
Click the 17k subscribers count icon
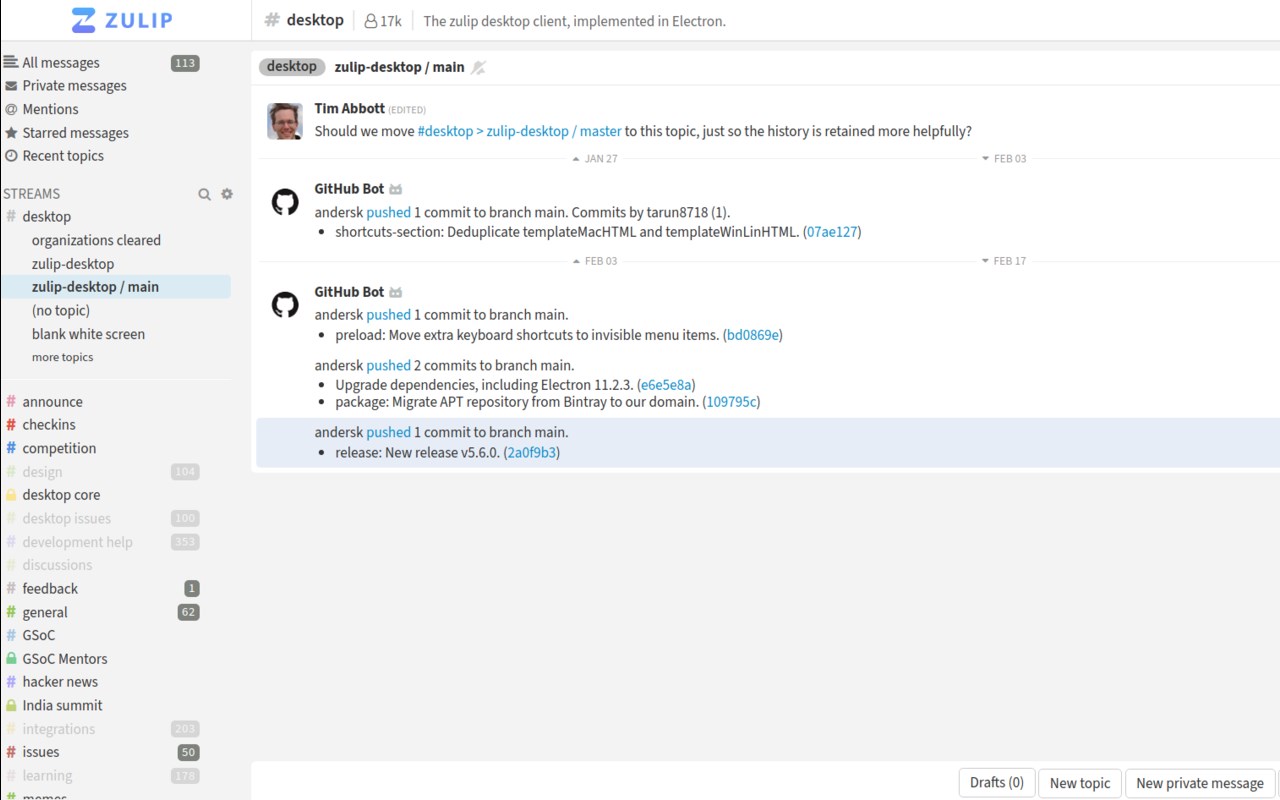pyautogui.click(x=383, y=21)
